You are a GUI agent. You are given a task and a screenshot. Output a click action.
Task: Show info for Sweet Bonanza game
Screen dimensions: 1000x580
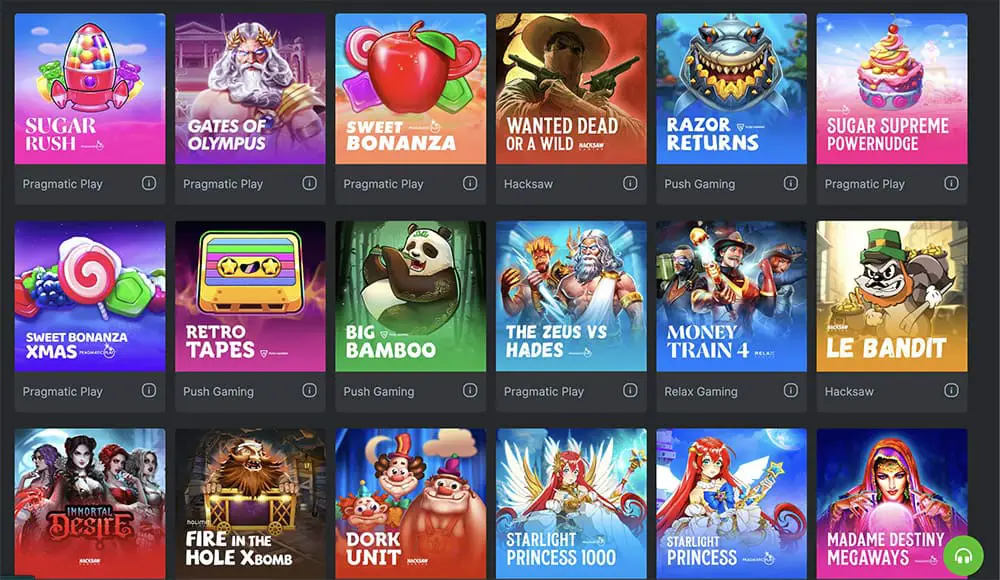pyautogui.click(x=470, y=183)
